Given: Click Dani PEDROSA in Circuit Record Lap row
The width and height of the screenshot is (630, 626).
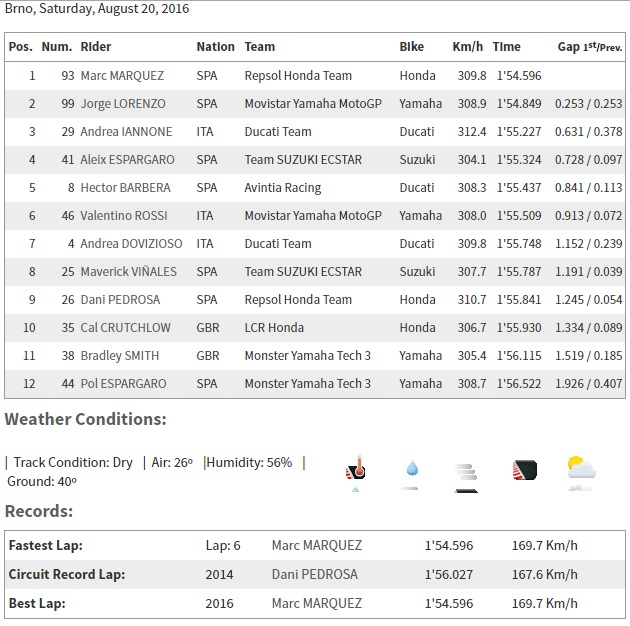Looking at the screenshot, I should [x=315, y=574].
